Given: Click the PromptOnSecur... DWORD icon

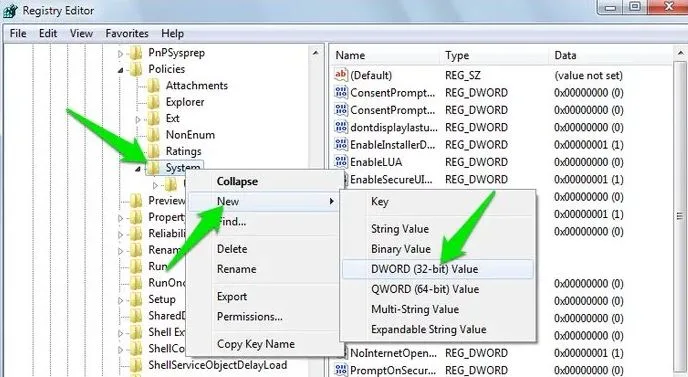Looking at the screenshot, I should tap(341, 370).
